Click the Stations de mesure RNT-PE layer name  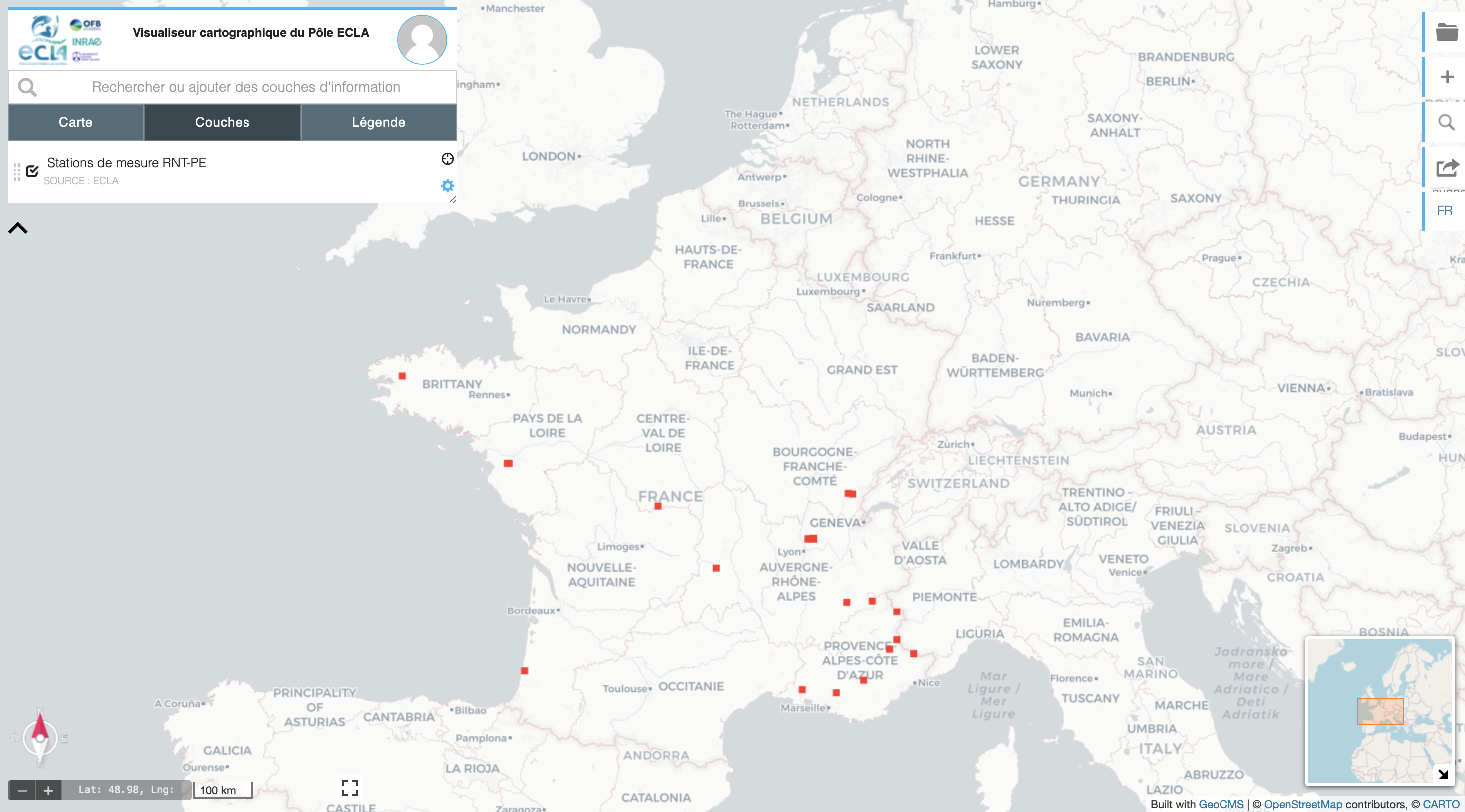pos(126,163)
